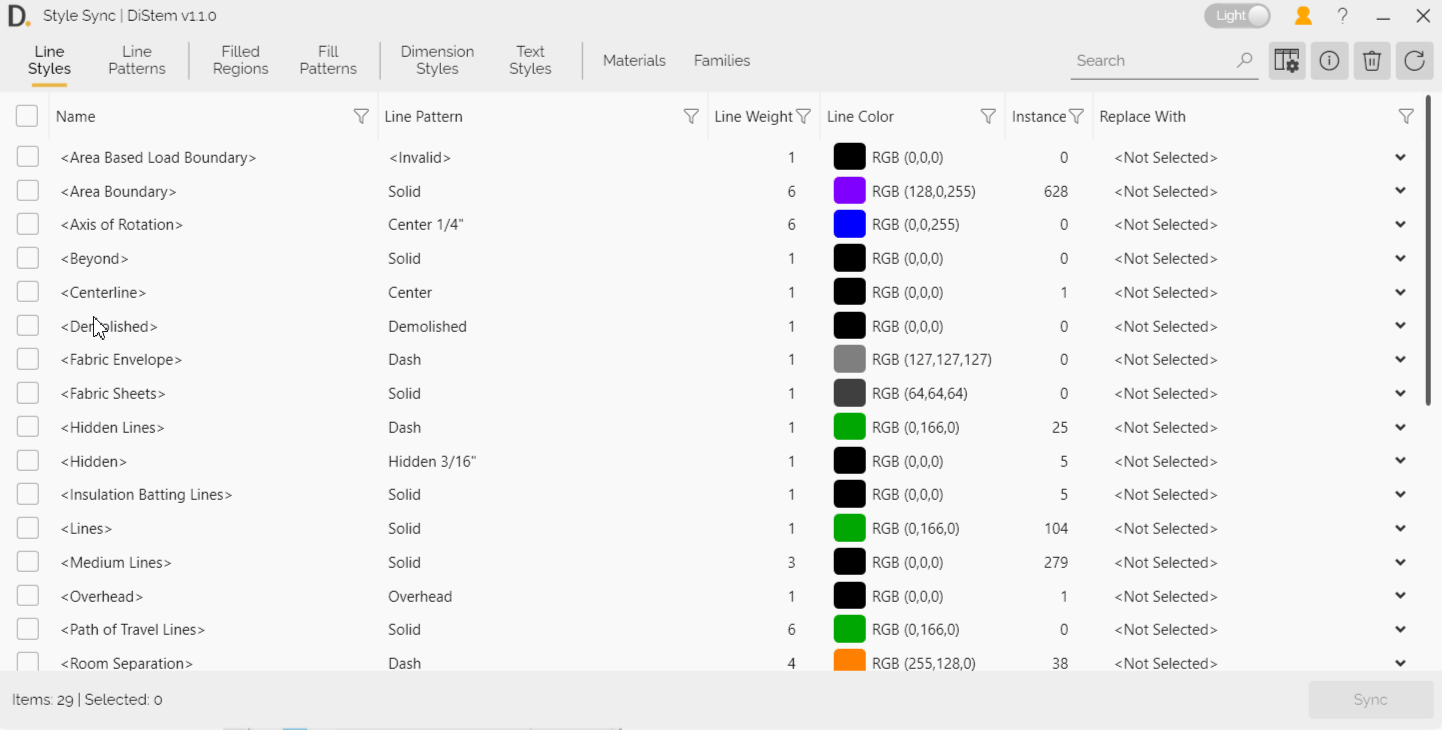Expand Replace With dropdown for <Centerline>

click(1400, 293)
